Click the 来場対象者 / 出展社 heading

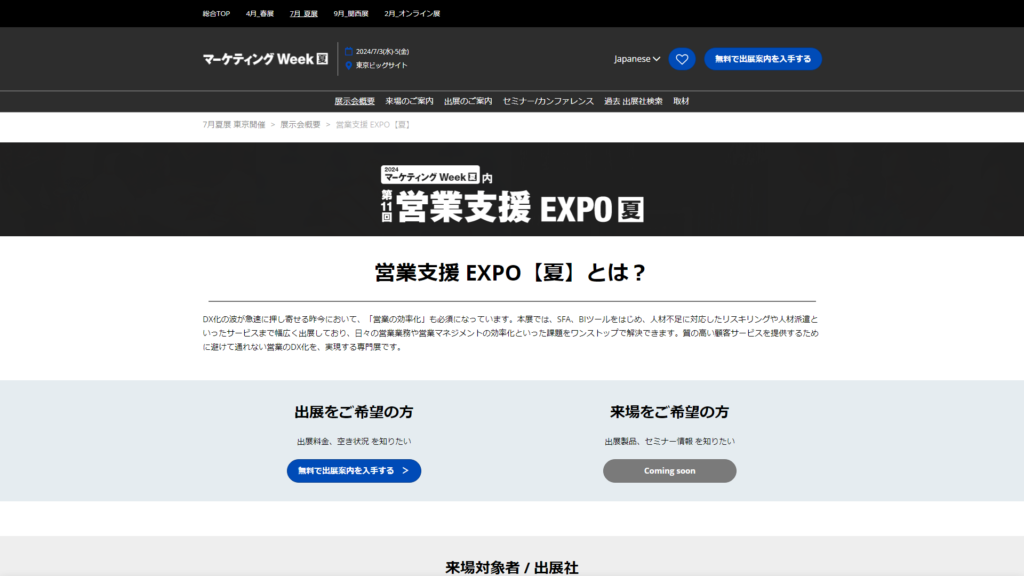coord(512,568)
